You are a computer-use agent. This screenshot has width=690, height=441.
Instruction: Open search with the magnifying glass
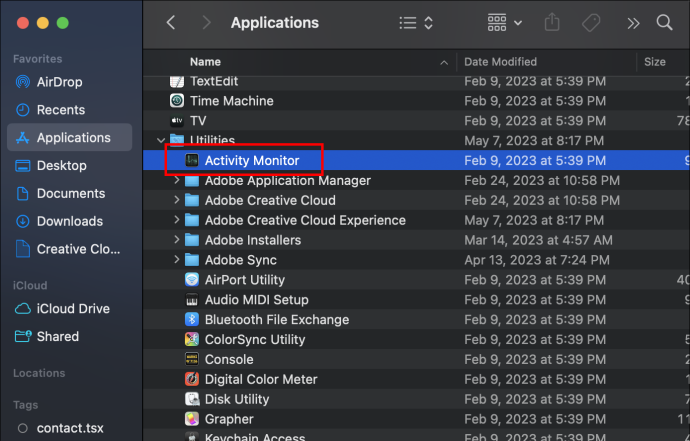(664, 22)
